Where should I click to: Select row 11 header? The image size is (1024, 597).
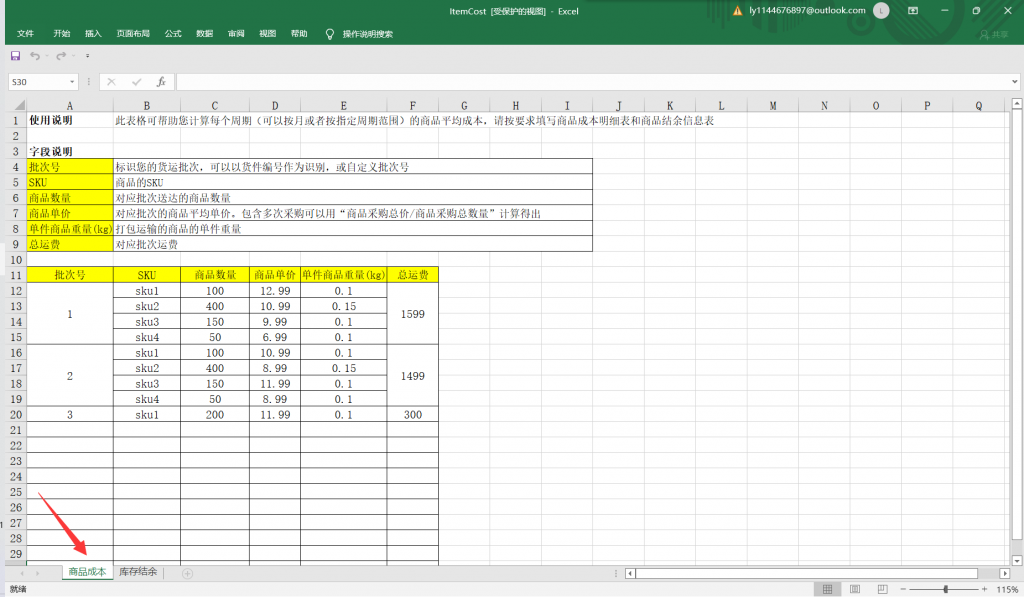pos(16,275)
